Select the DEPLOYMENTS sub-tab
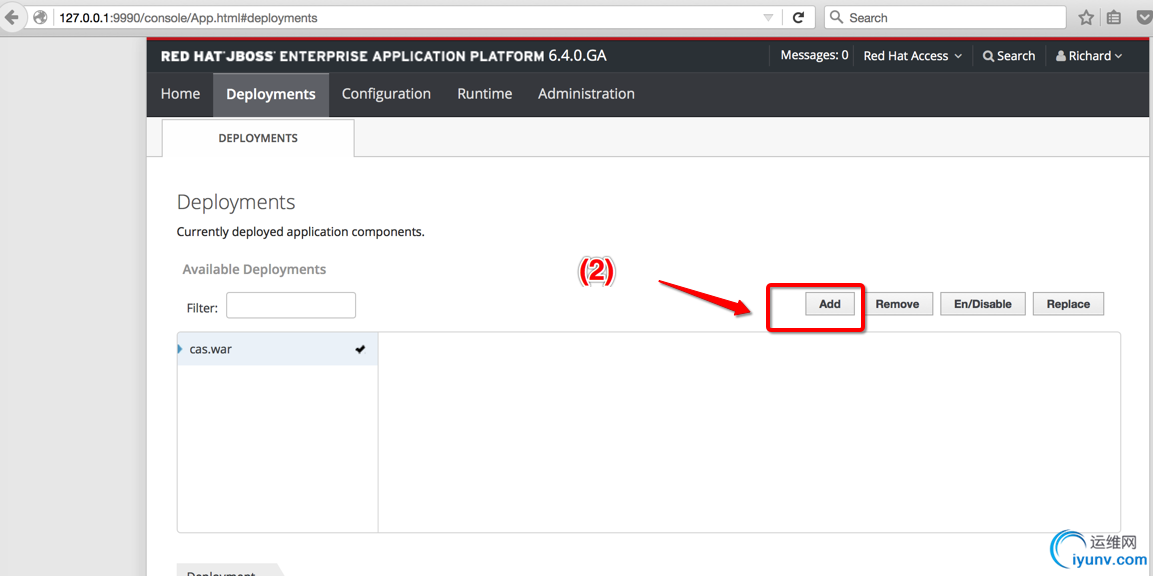Image resolution: width=1153 pixels, height=576 pixels. (x=258, y=138)
